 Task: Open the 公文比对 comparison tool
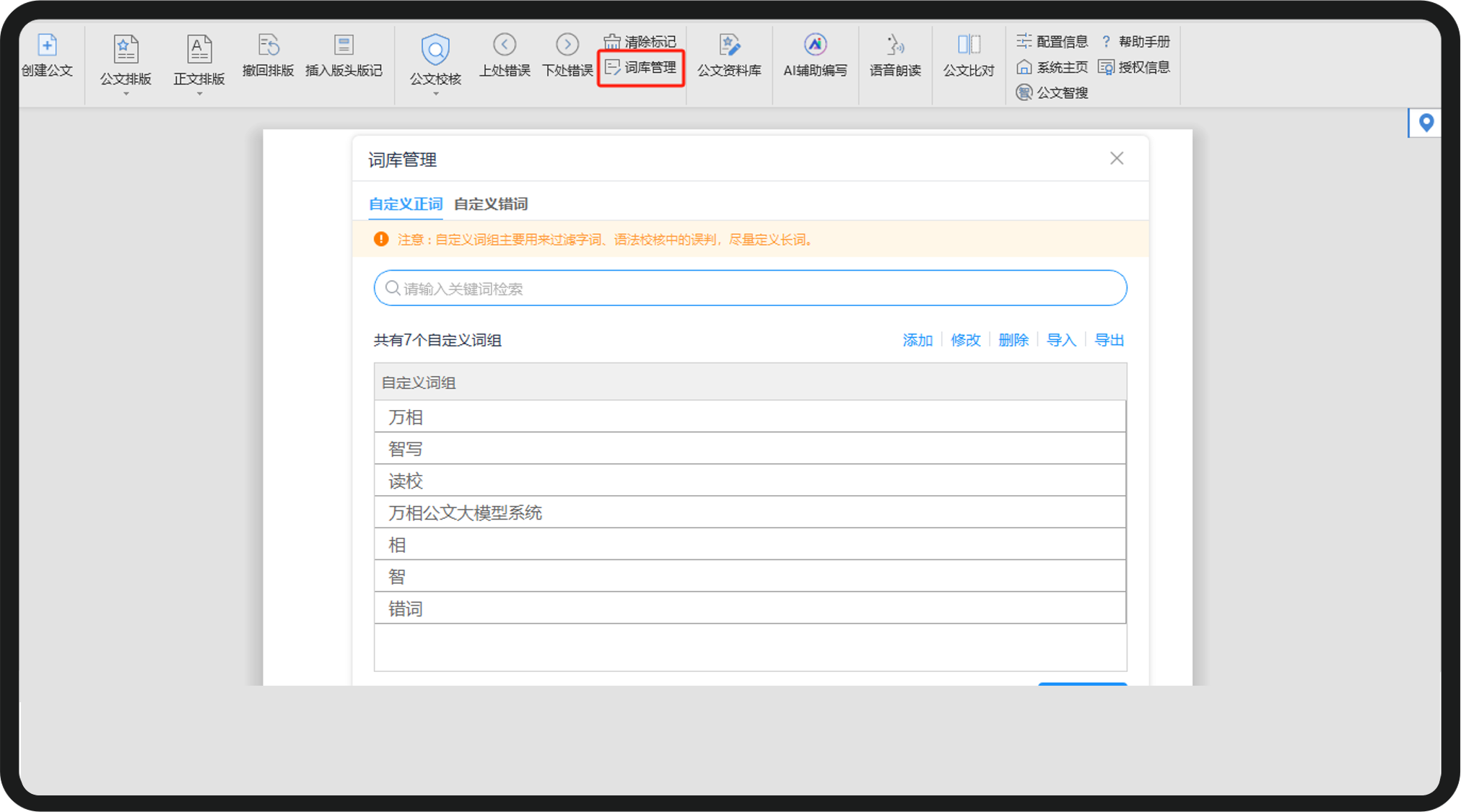(969, 56)
